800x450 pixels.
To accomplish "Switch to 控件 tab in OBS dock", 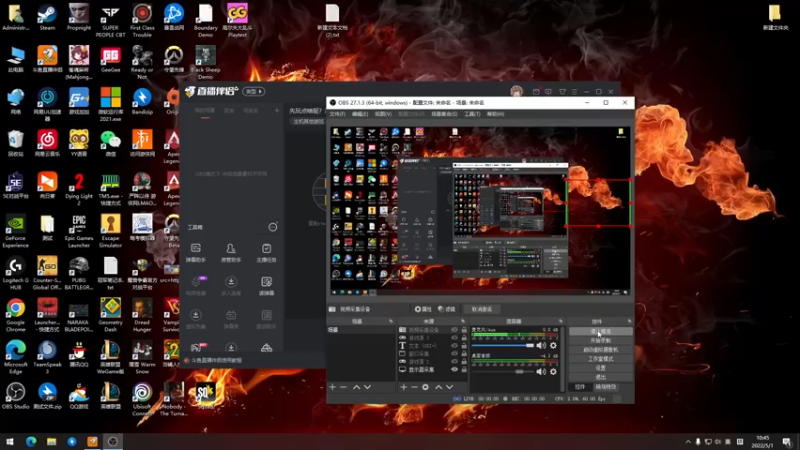I will pos(580,387).
